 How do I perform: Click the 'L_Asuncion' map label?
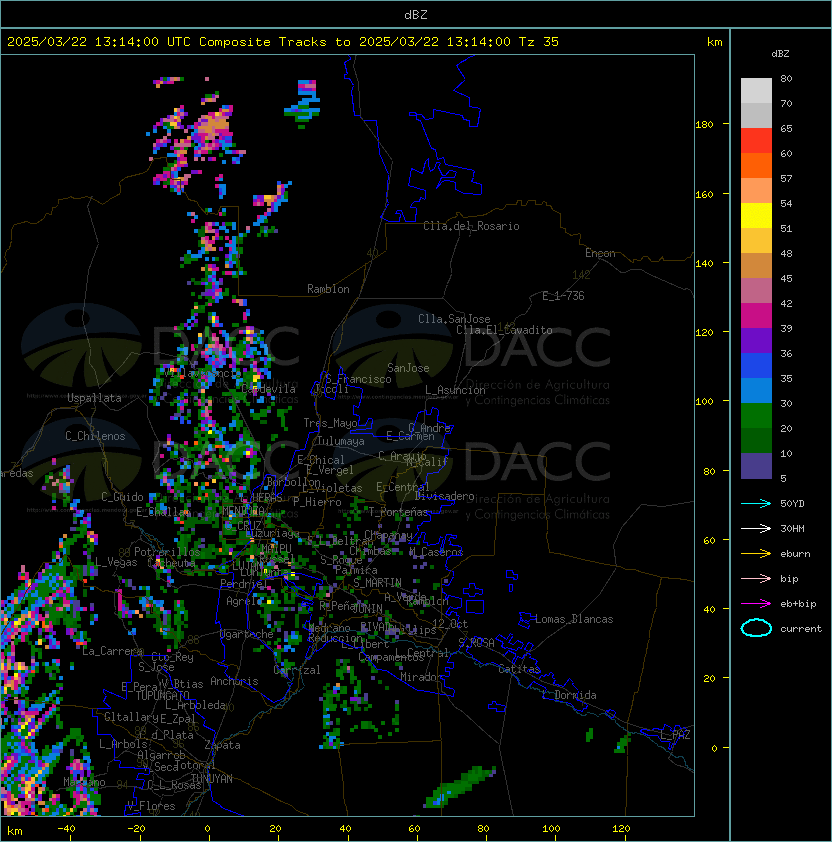point(455,390)
